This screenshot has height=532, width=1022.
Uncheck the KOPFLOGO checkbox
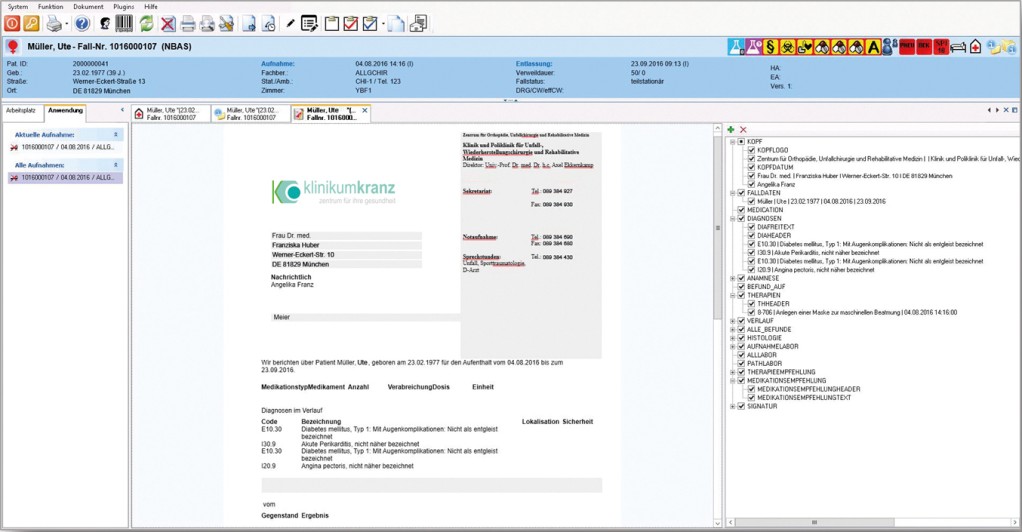point(752,150)
